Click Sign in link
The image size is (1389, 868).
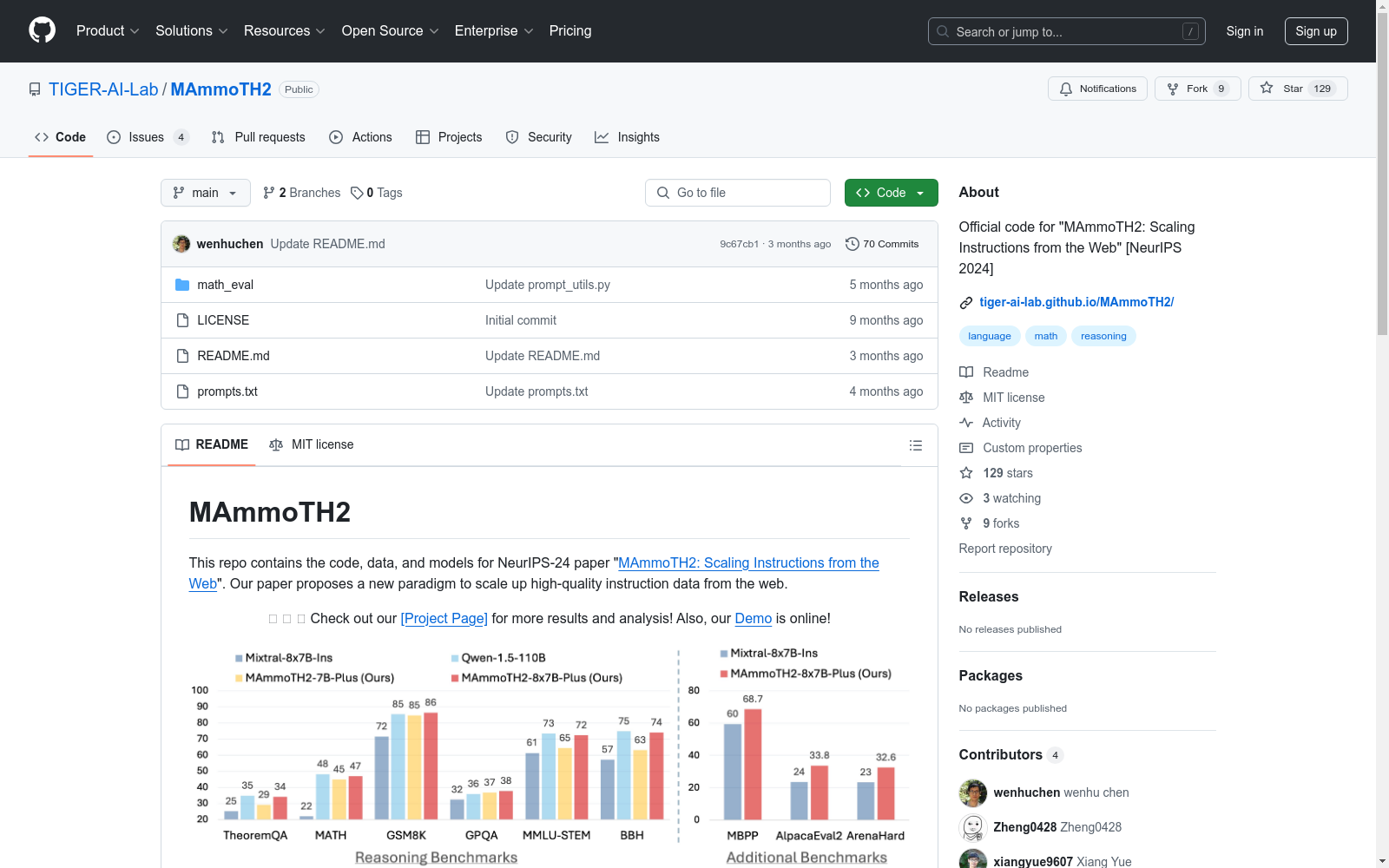tap(1245, 31)
